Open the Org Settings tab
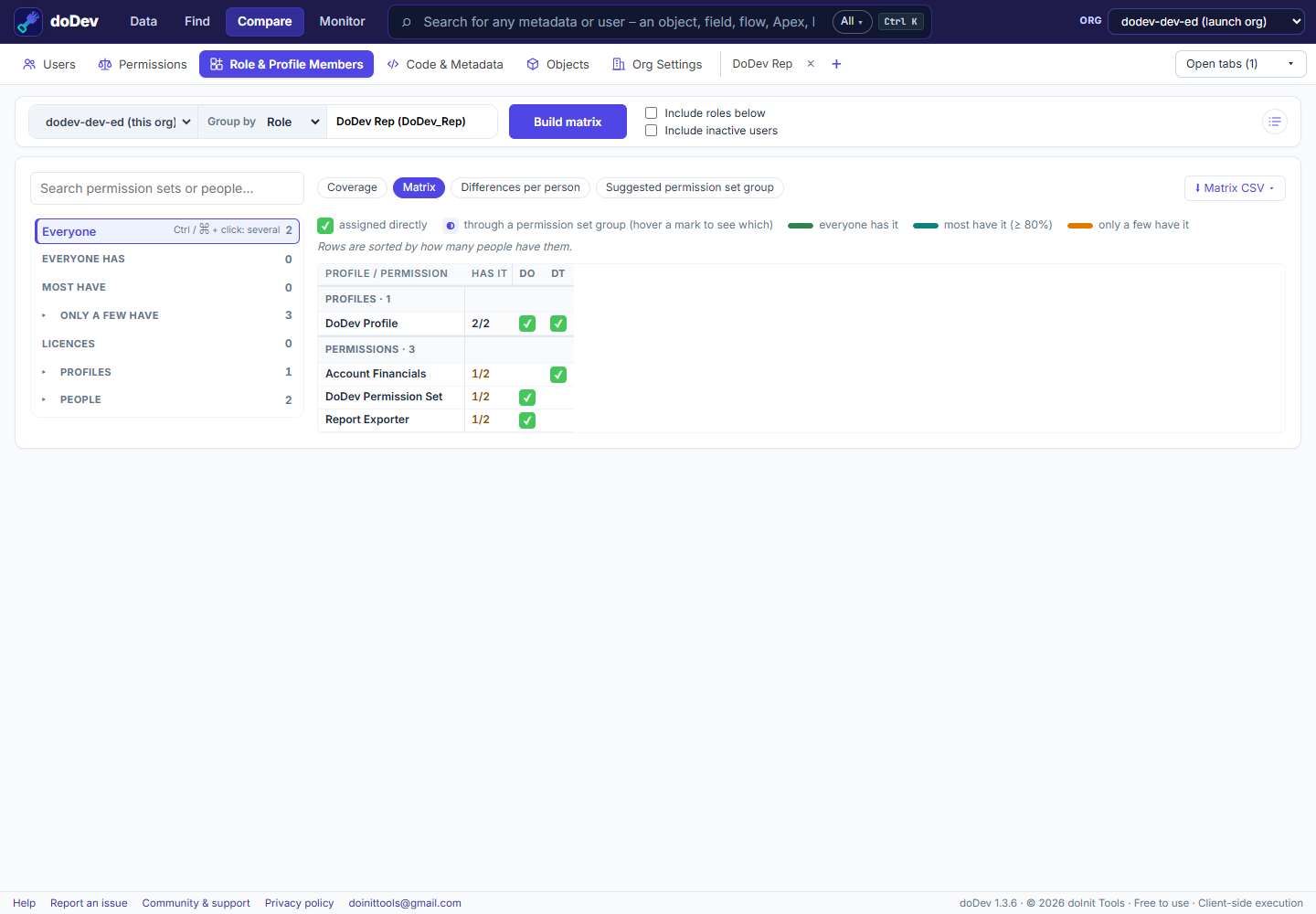 coord(657,64)
